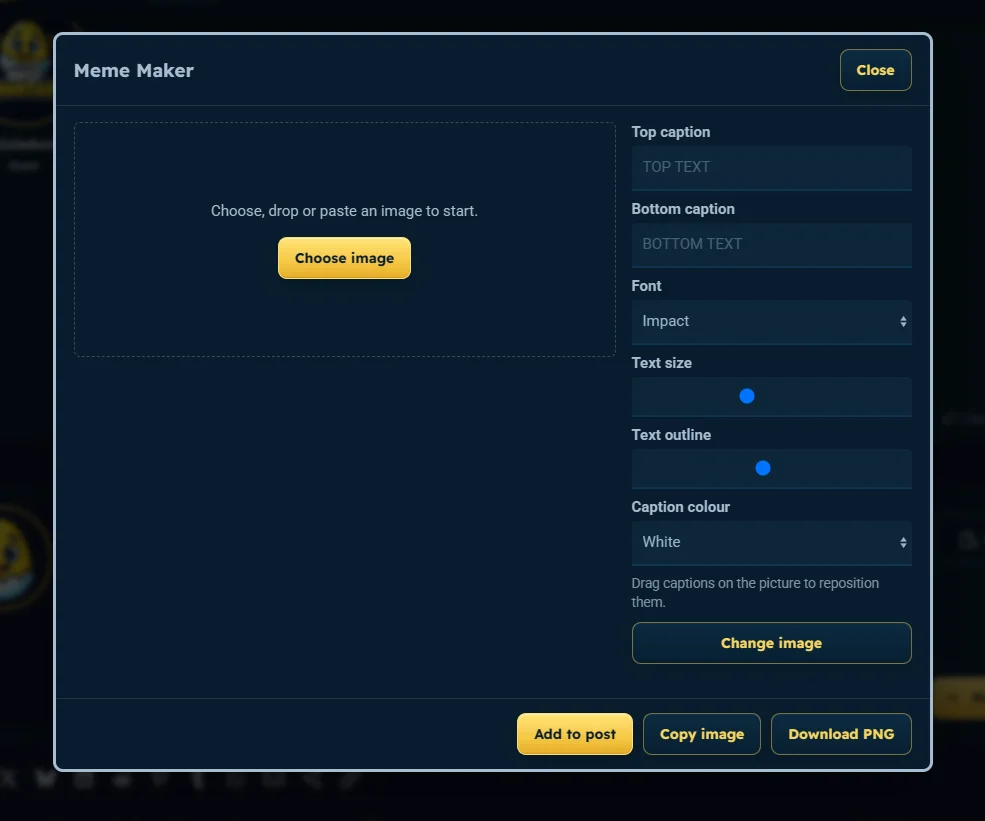Click the Download PNG button
985x821 pixels.
pyautogui.click(x=841, y=734)
